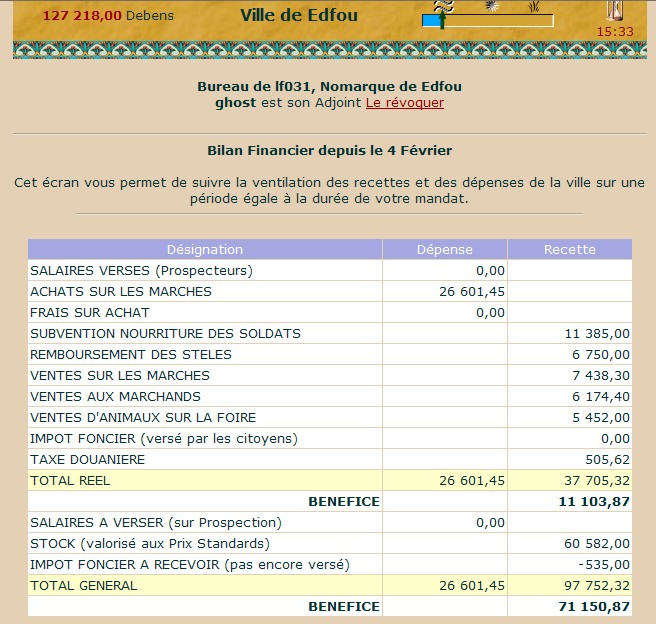Click the hourglass icon above 15:33
Image resolution: width=656 pixels, height=624 pixels.
click(615, 10)
